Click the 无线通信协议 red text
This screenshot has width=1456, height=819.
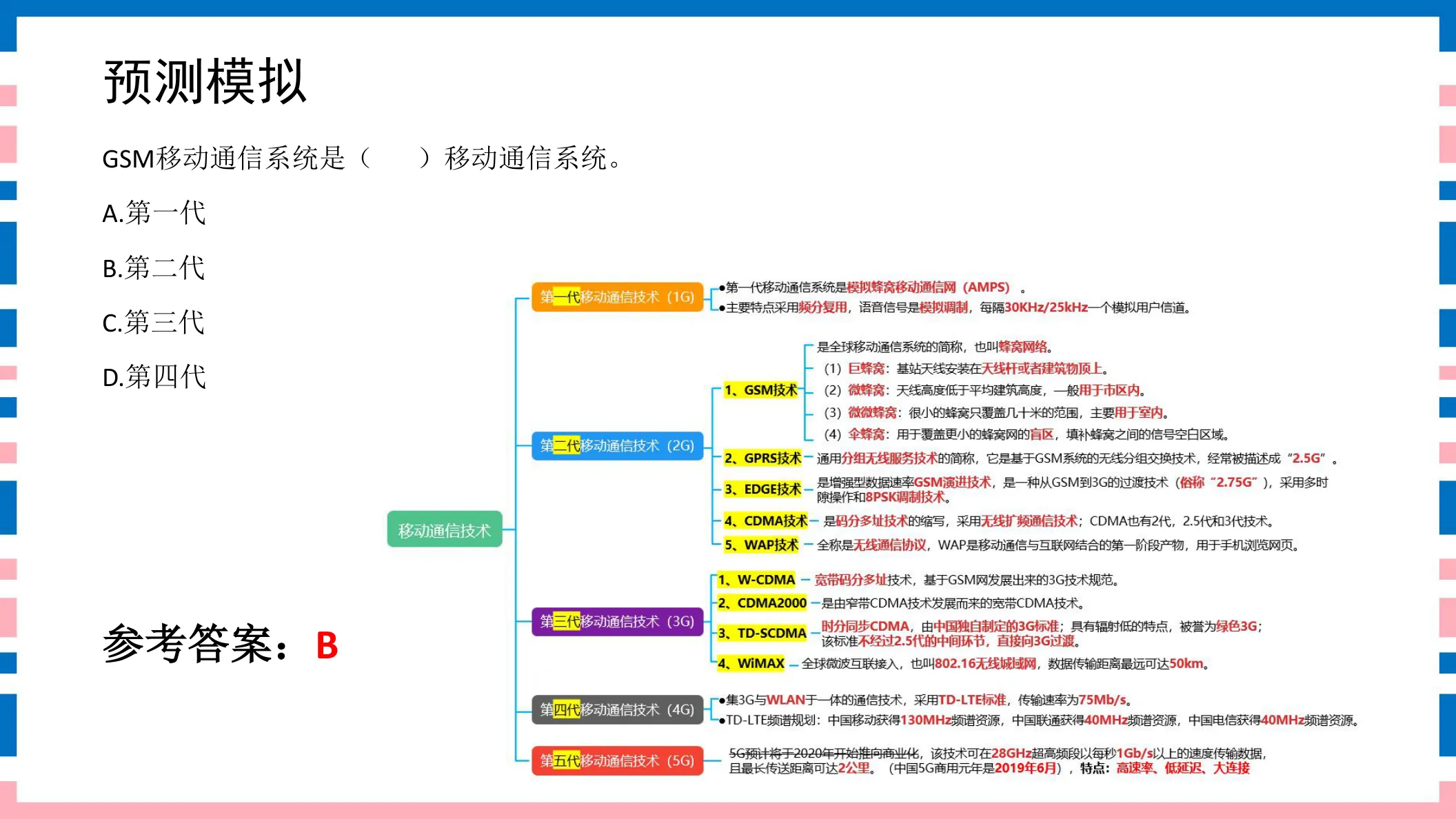890,545
